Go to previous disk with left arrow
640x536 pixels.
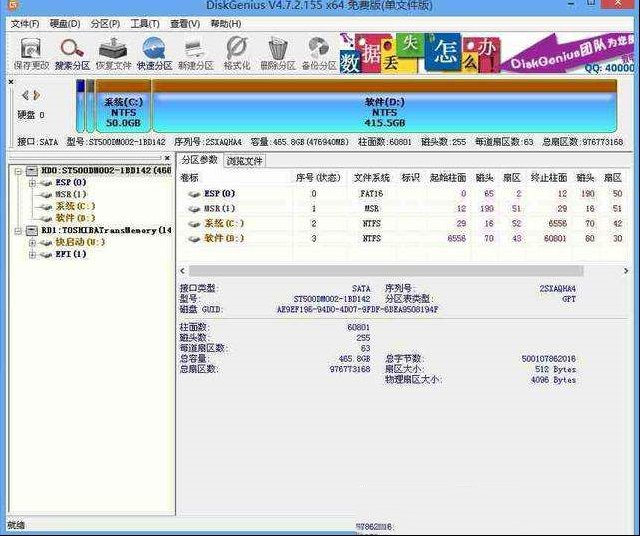point(25,95)
